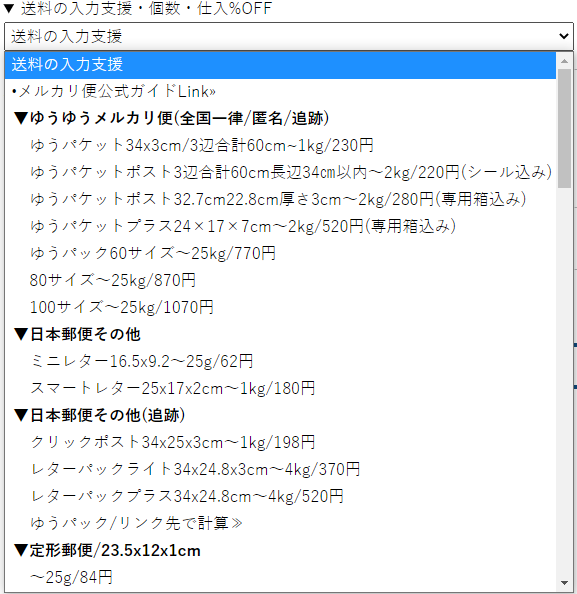Select ゆうパケットプラス 520円 option
Screen dimensions: 577x594
pos(280,227)
